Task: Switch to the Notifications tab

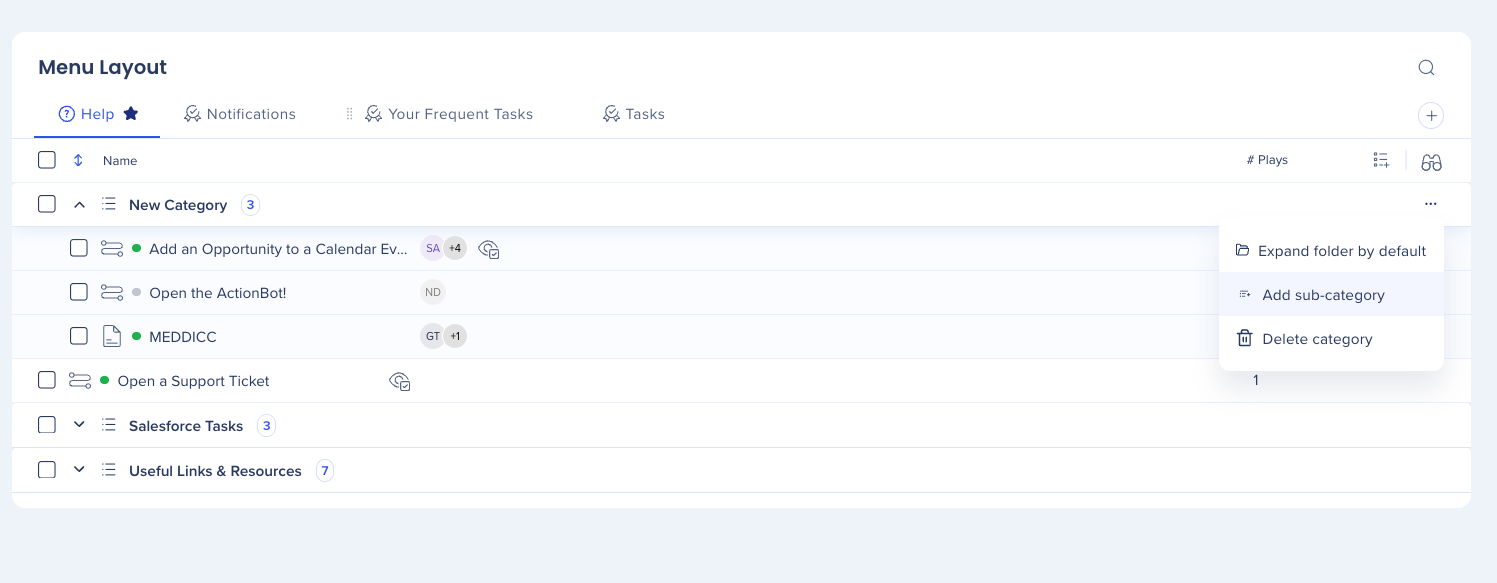Action: pyautogui.click(x=240, y=114)
